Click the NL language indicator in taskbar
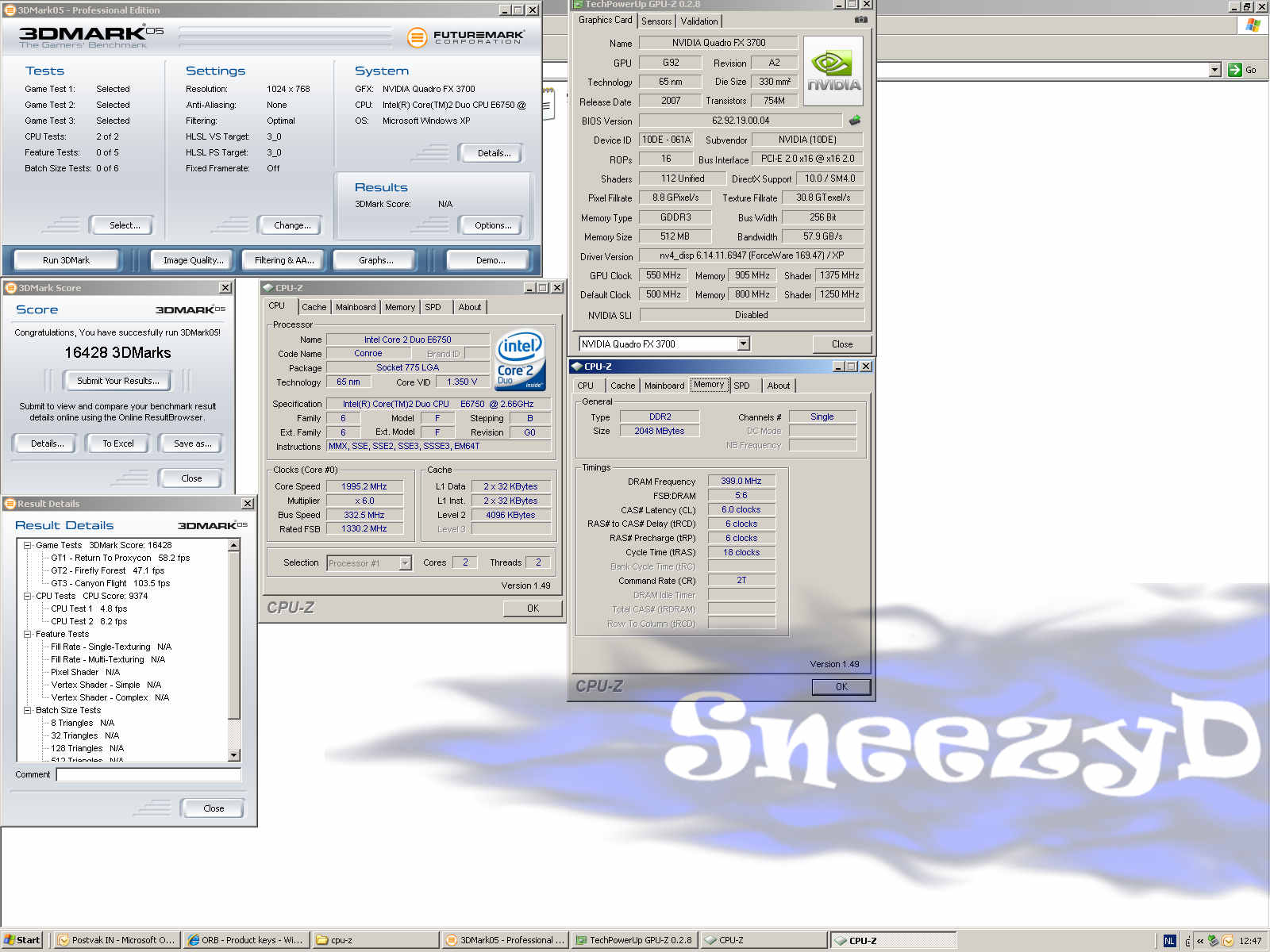1270x952 pixels. point(1169,941)
